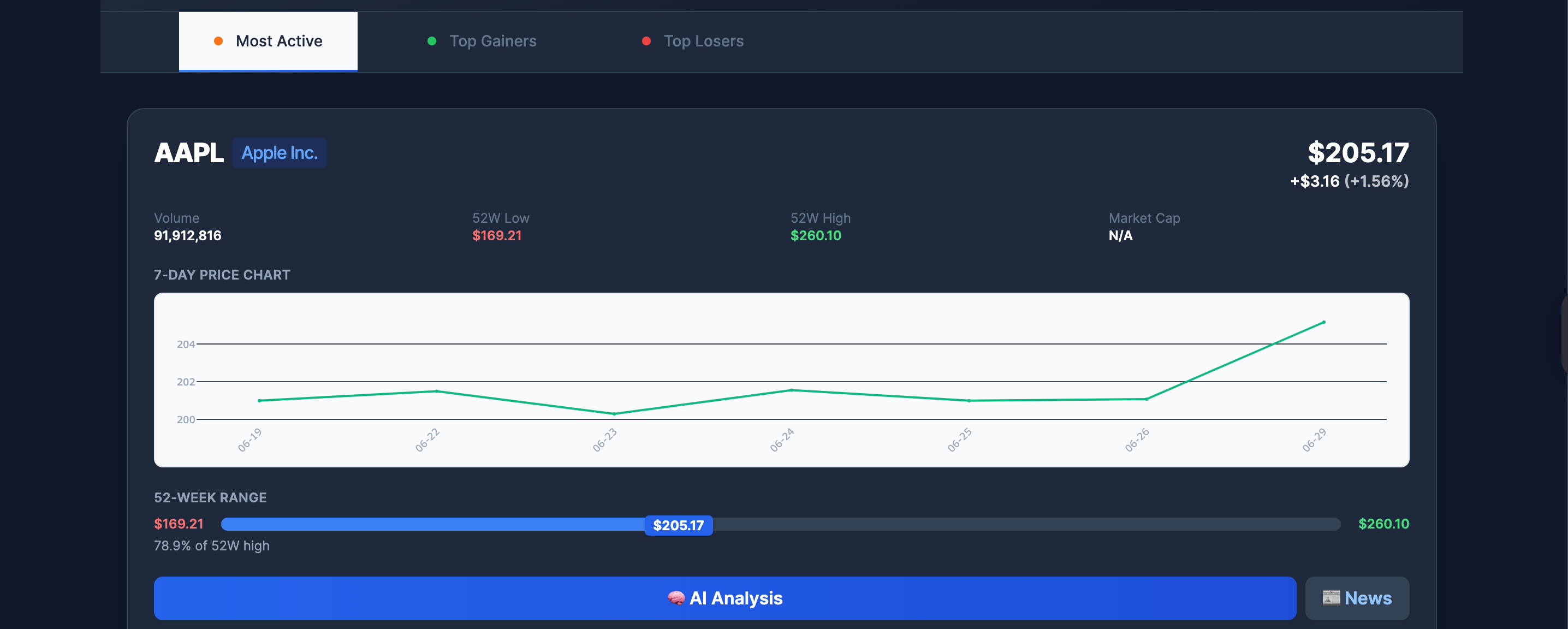Image resolution: width=1568 pixels, height=629 pixels.
Task: Select the Top Losers tab
Action: tap(703, 41)
